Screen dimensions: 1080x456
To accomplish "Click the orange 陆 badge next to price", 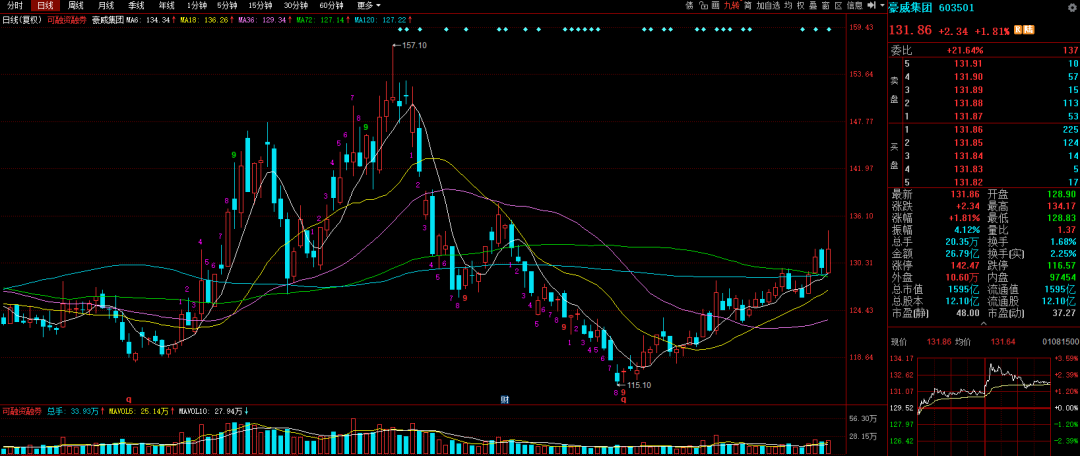I will pos(1027,29).
